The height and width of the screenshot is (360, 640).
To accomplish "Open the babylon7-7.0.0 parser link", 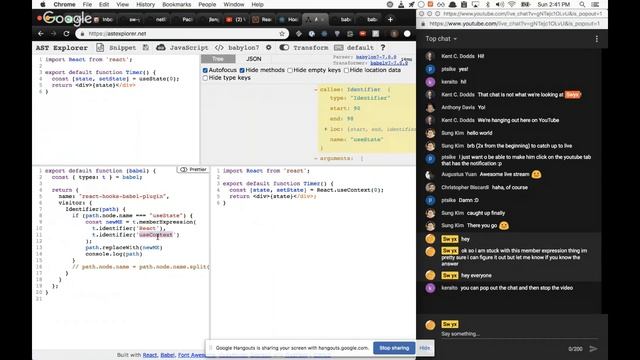I will tap(376, 57).
